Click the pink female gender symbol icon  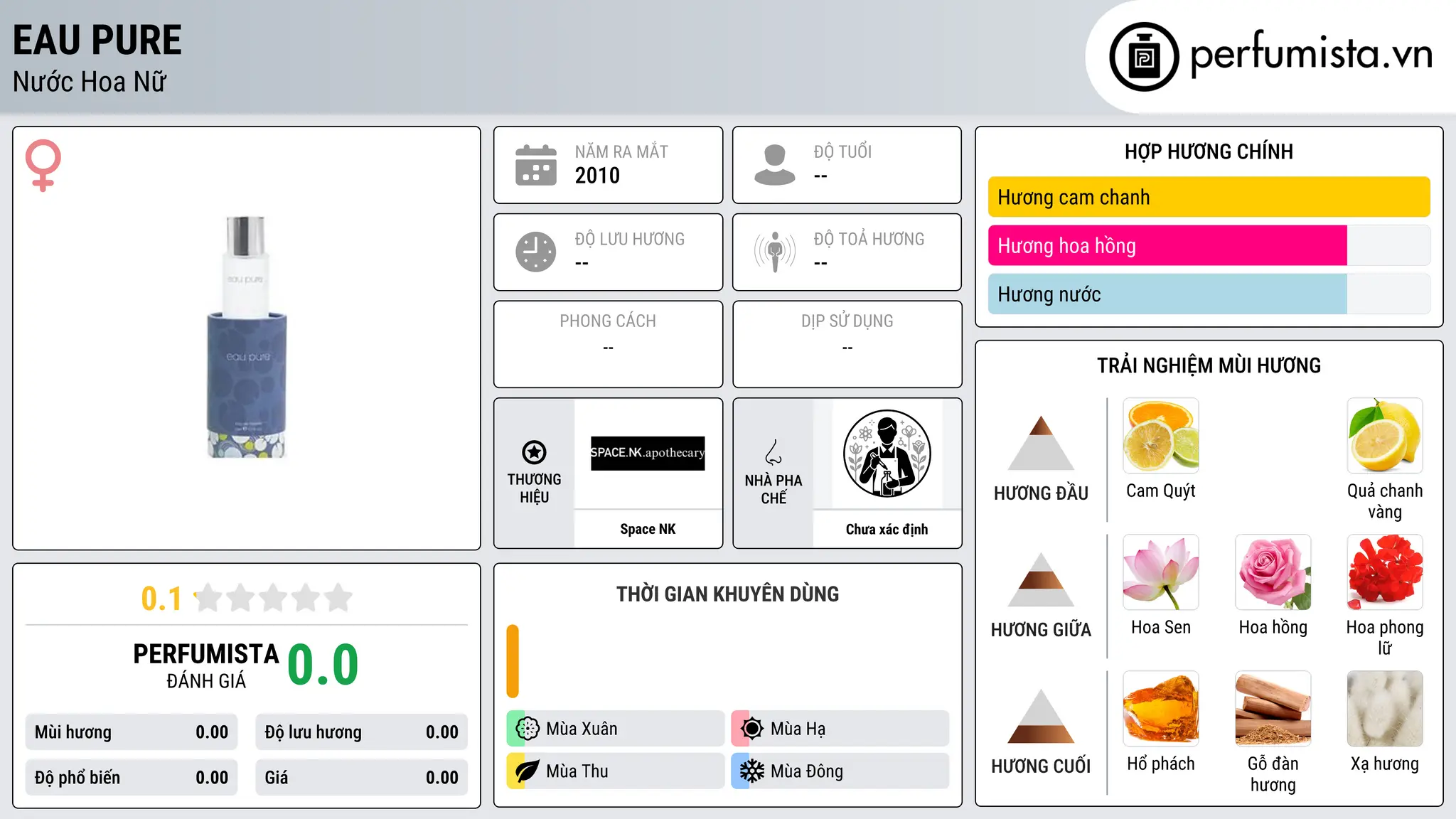point(43,165)
